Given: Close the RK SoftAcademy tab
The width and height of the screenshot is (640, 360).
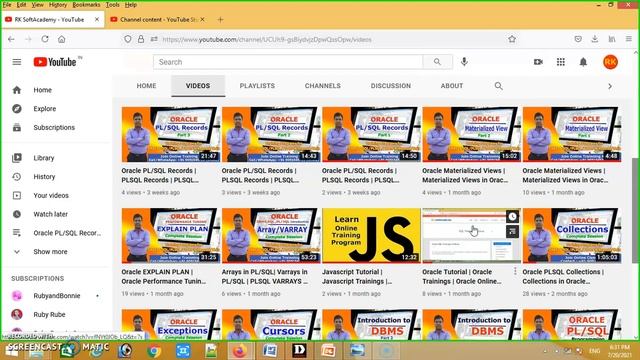Looking at the screenshot, I should pyautogui.click(x=97, y=19).
